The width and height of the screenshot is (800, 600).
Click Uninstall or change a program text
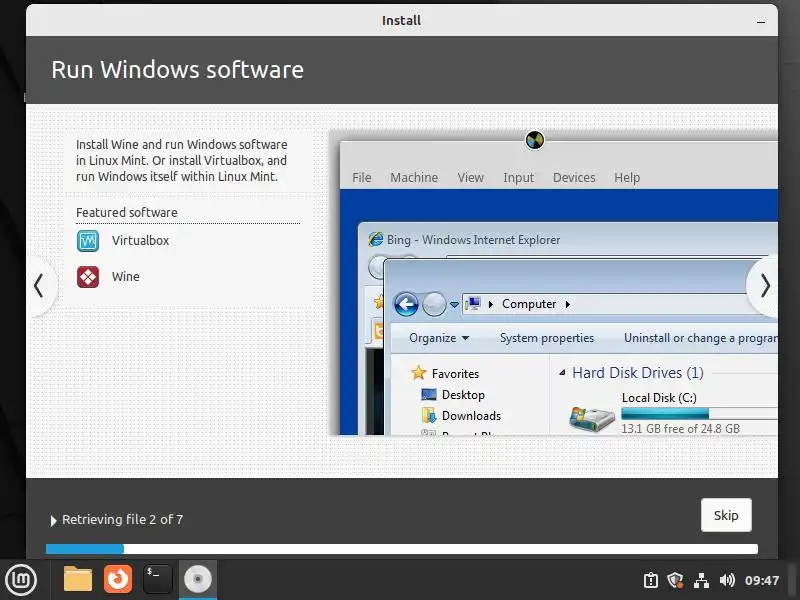(701, 338)
